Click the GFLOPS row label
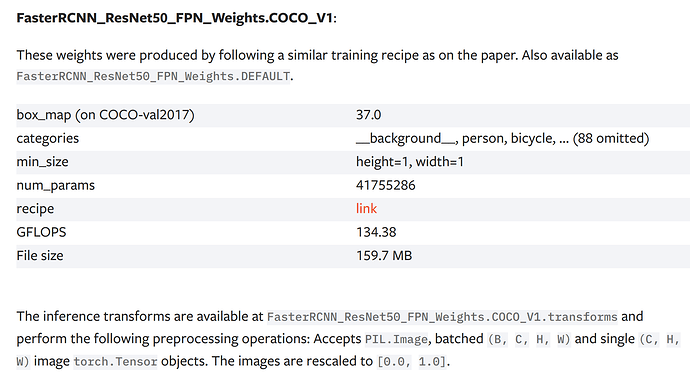This screenshot has width=690, height=382. (x=41, y=232)
